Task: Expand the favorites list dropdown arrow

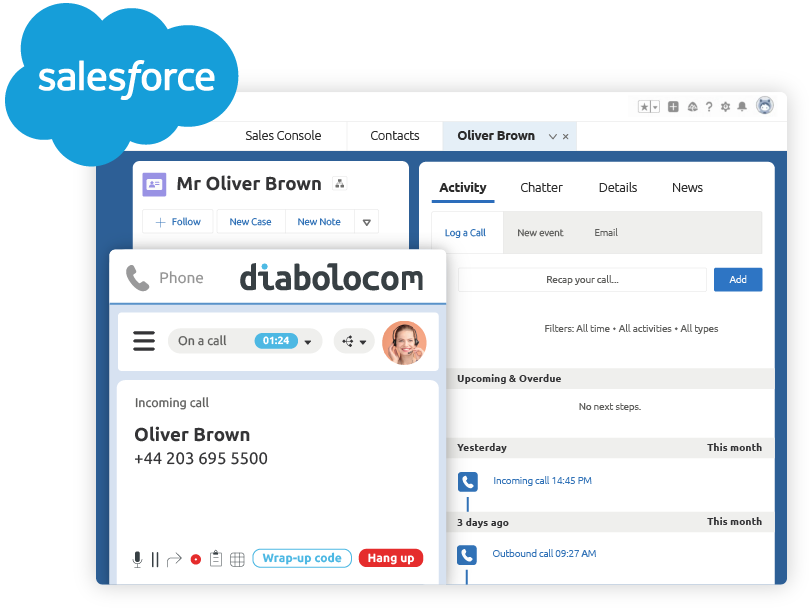Action: coord(655,107)
